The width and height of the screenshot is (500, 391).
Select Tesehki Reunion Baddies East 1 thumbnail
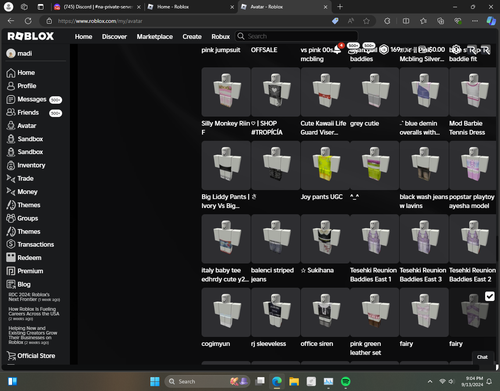pyautogui.click(x=374, y=239)
